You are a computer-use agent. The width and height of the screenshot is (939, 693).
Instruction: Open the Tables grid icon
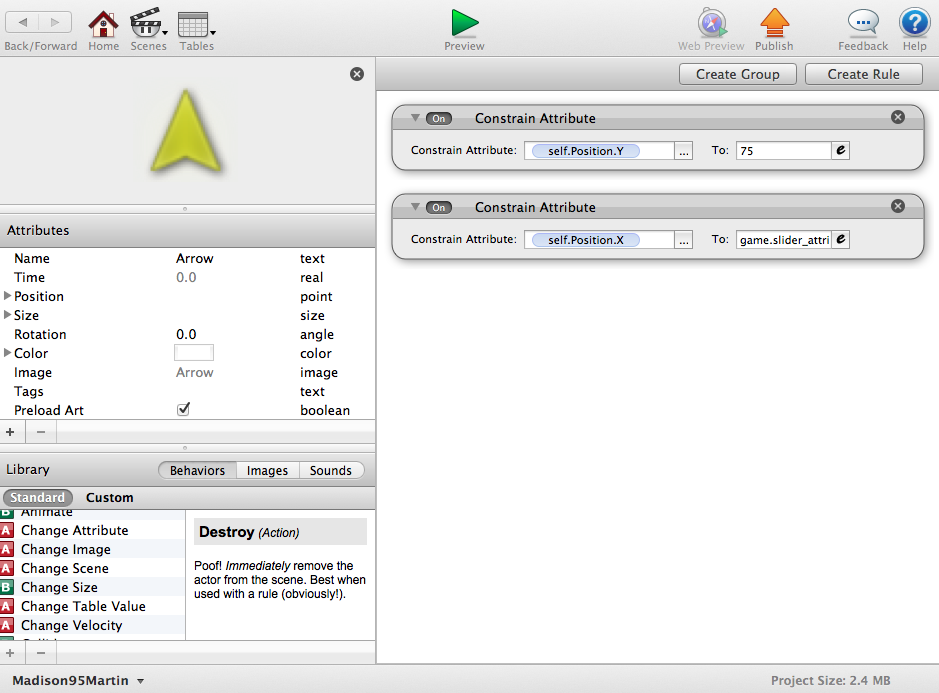coord(193,25)
